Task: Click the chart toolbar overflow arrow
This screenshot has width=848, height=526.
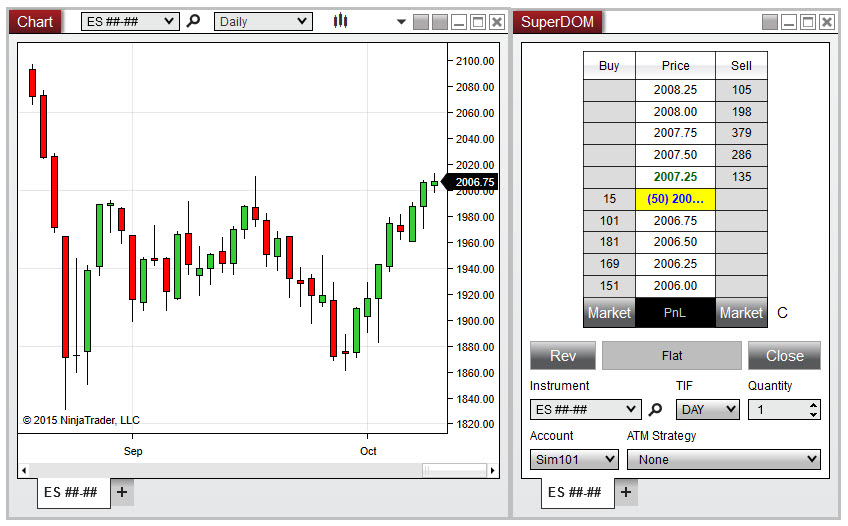Action: point(401,22)
